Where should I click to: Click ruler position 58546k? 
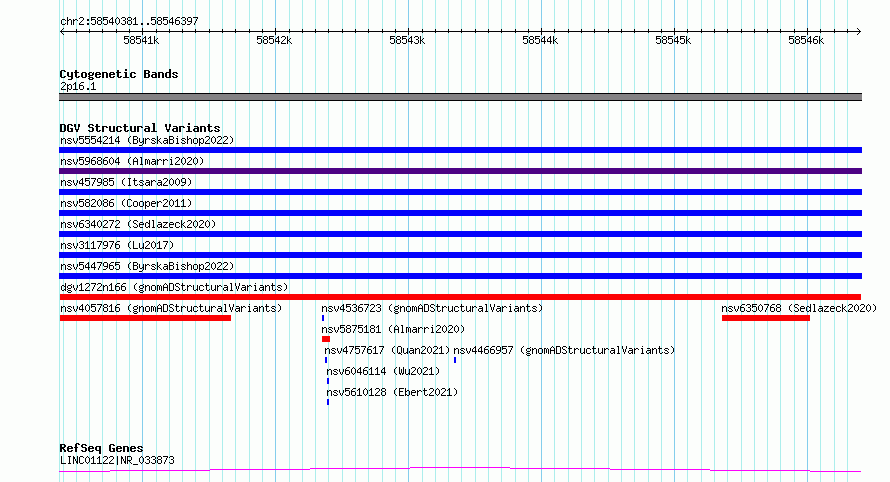(x=806, y=40)
